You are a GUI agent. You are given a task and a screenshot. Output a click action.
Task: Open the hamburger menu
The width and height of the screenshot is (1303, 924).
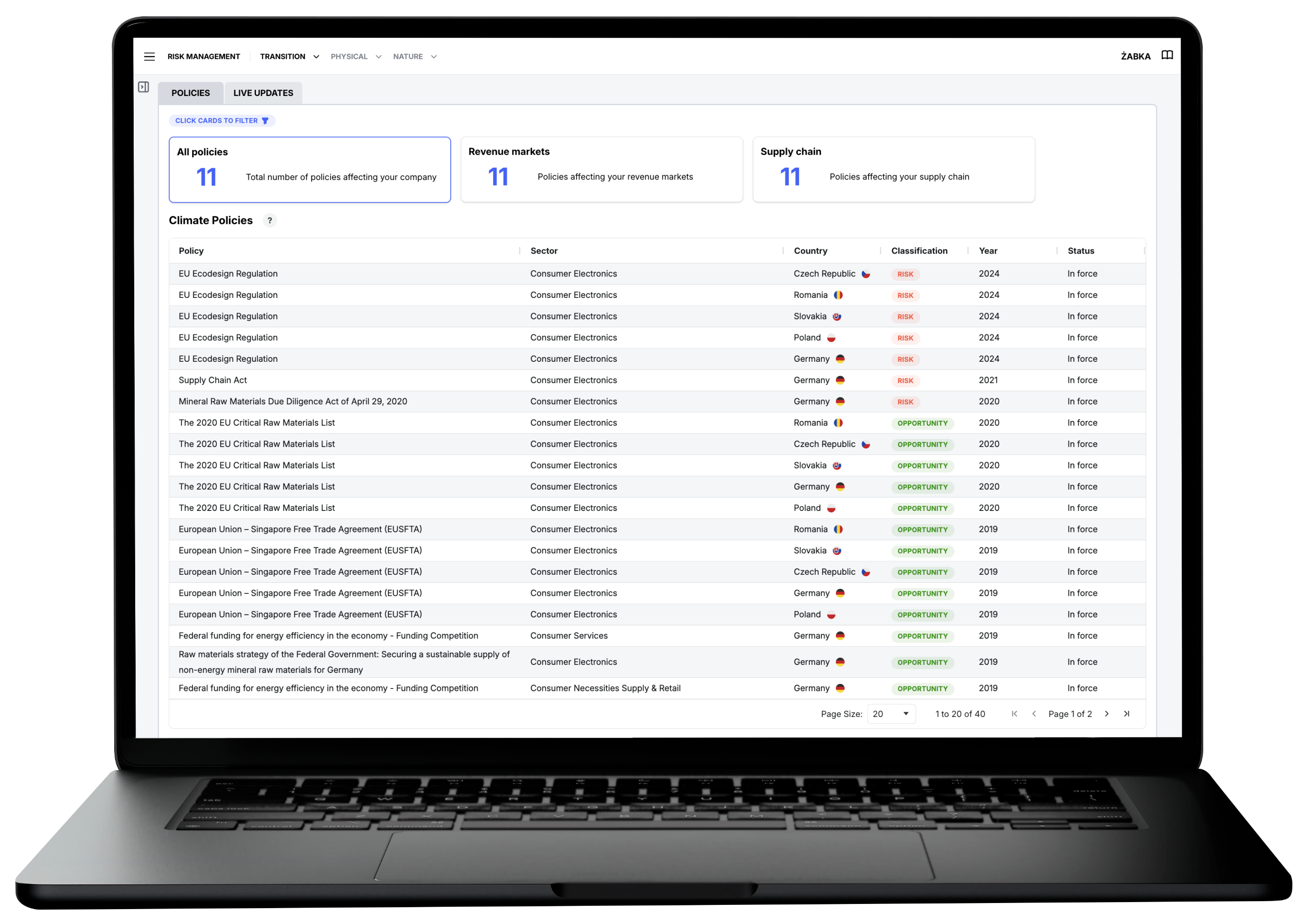(x=149, y=56)
